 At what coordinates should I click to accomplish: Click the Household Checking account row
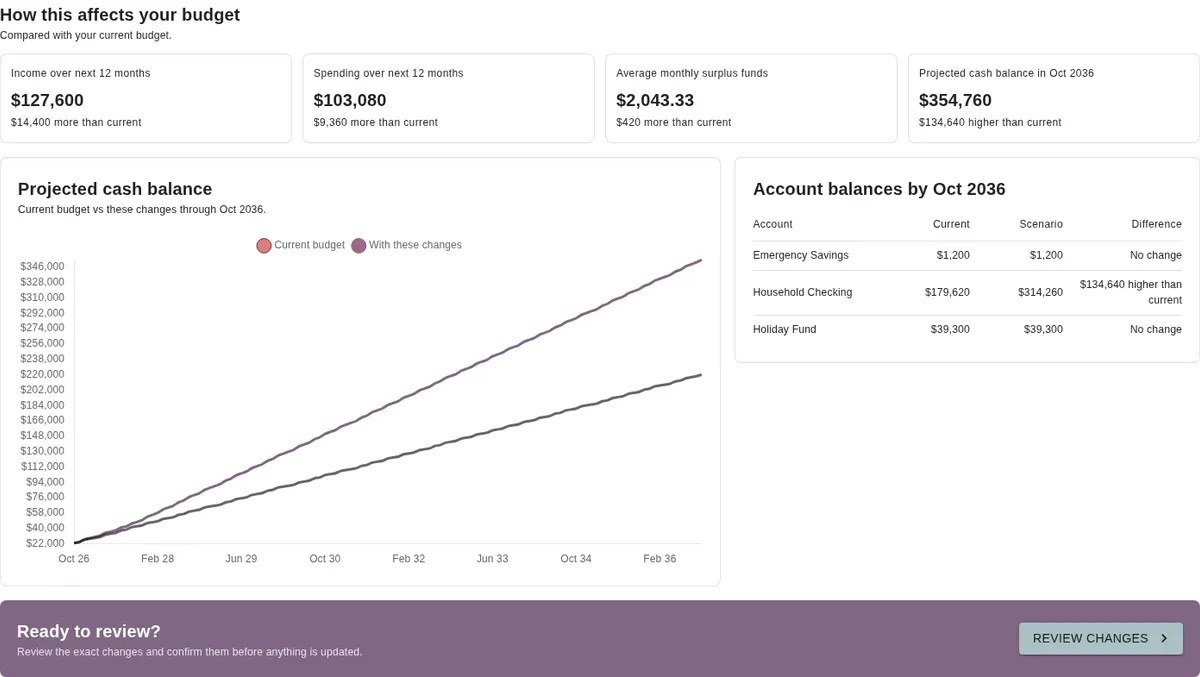click(x=967, y=292)
